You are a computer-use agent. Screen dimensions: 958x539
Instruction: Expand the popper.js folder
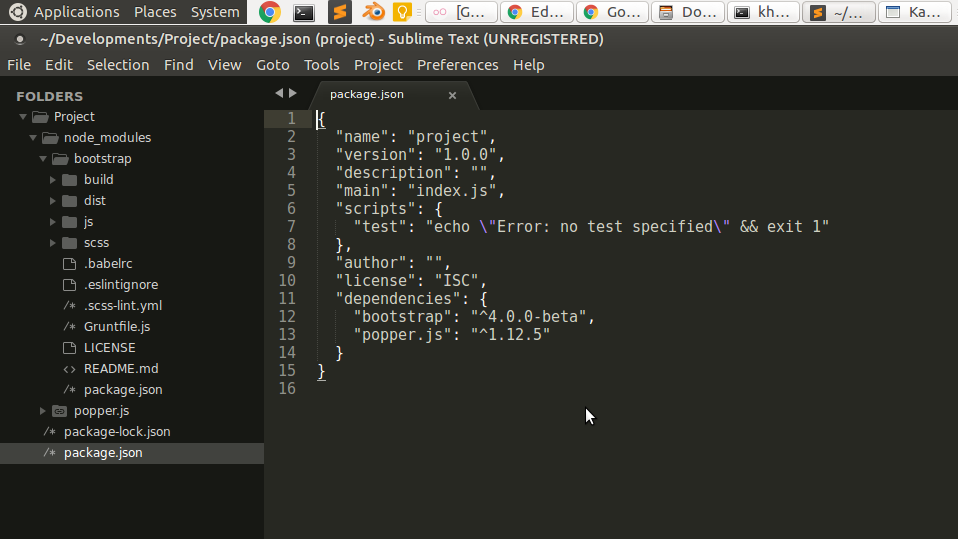coord(43,411)
